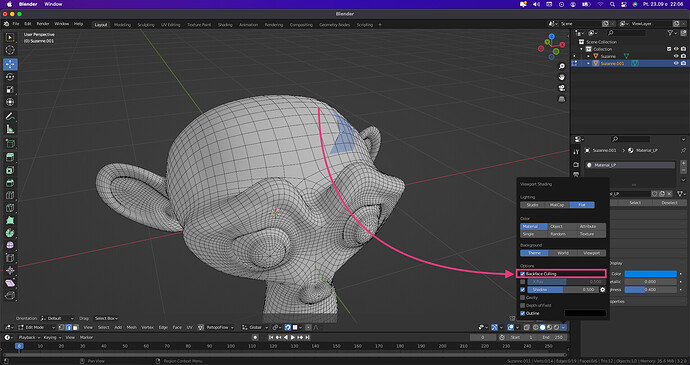Play the animation in timeline

coord(293,338)
